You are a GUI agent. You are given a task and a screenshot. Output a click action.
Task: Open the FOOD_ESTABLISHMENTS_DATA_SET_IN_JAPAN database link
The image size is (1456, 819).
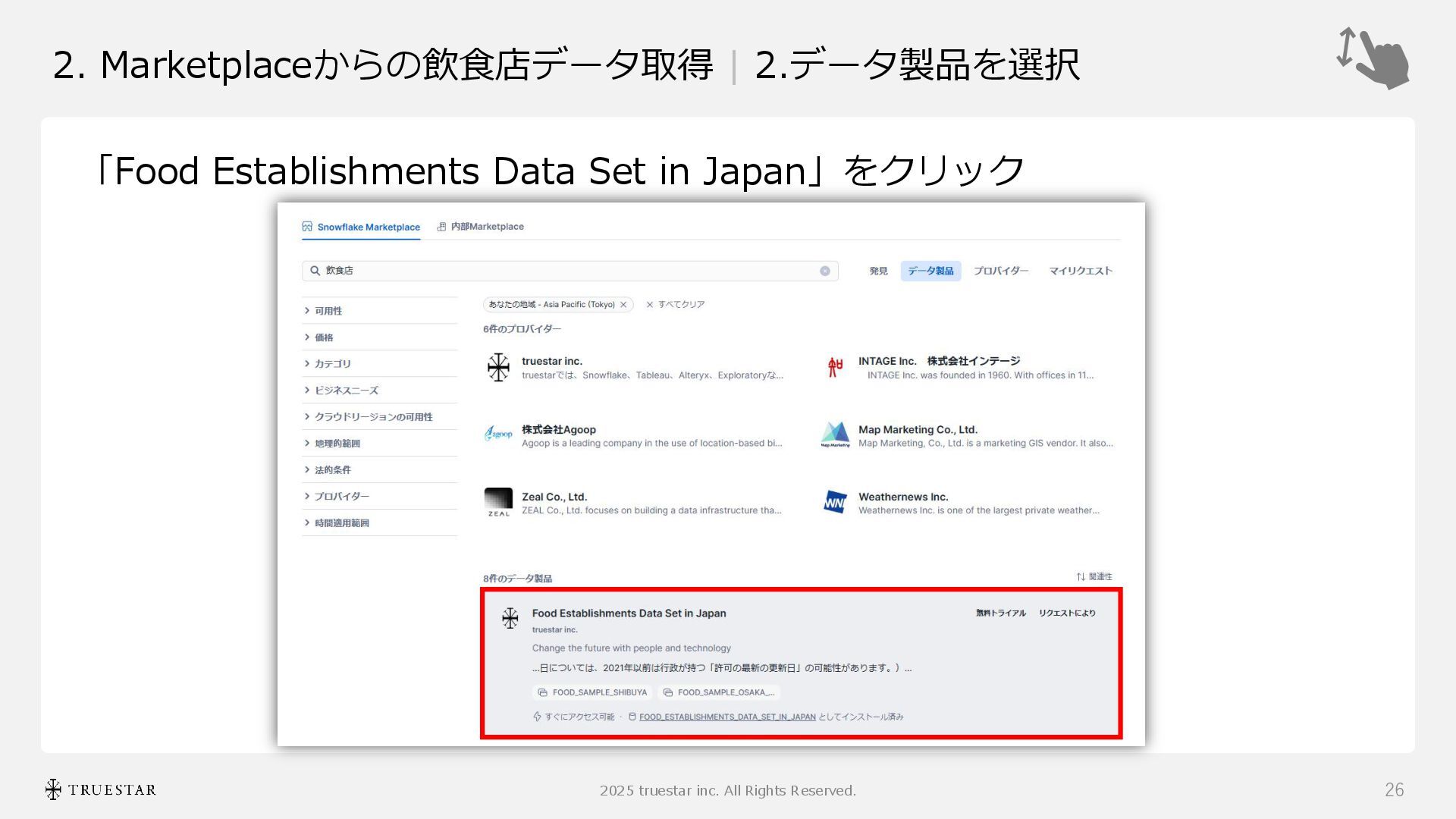point(726,717)
